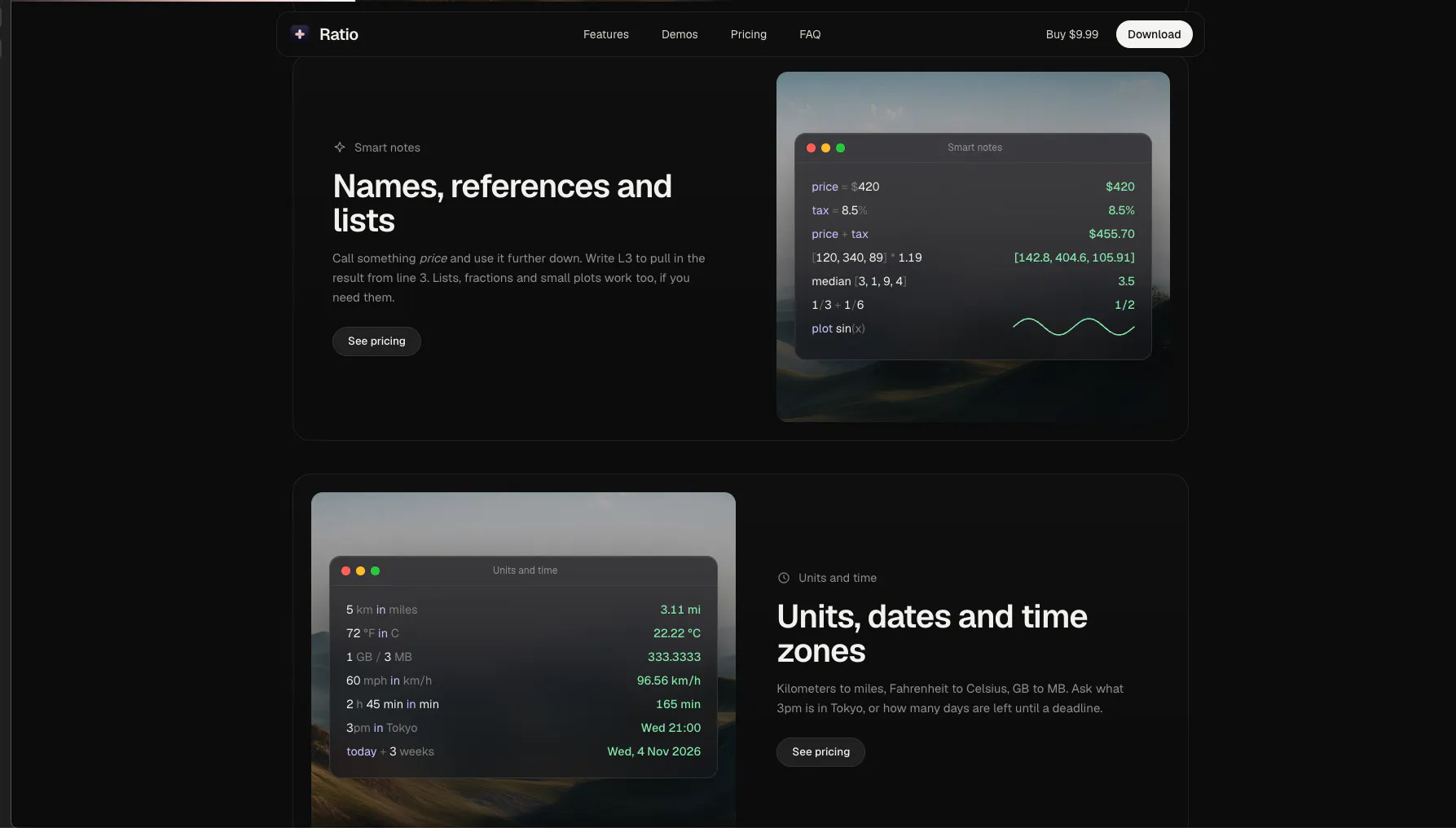Click the clock icon beside Units and time label
The width and height of the screenshot is (1456, 828).
tap(784, 578)
